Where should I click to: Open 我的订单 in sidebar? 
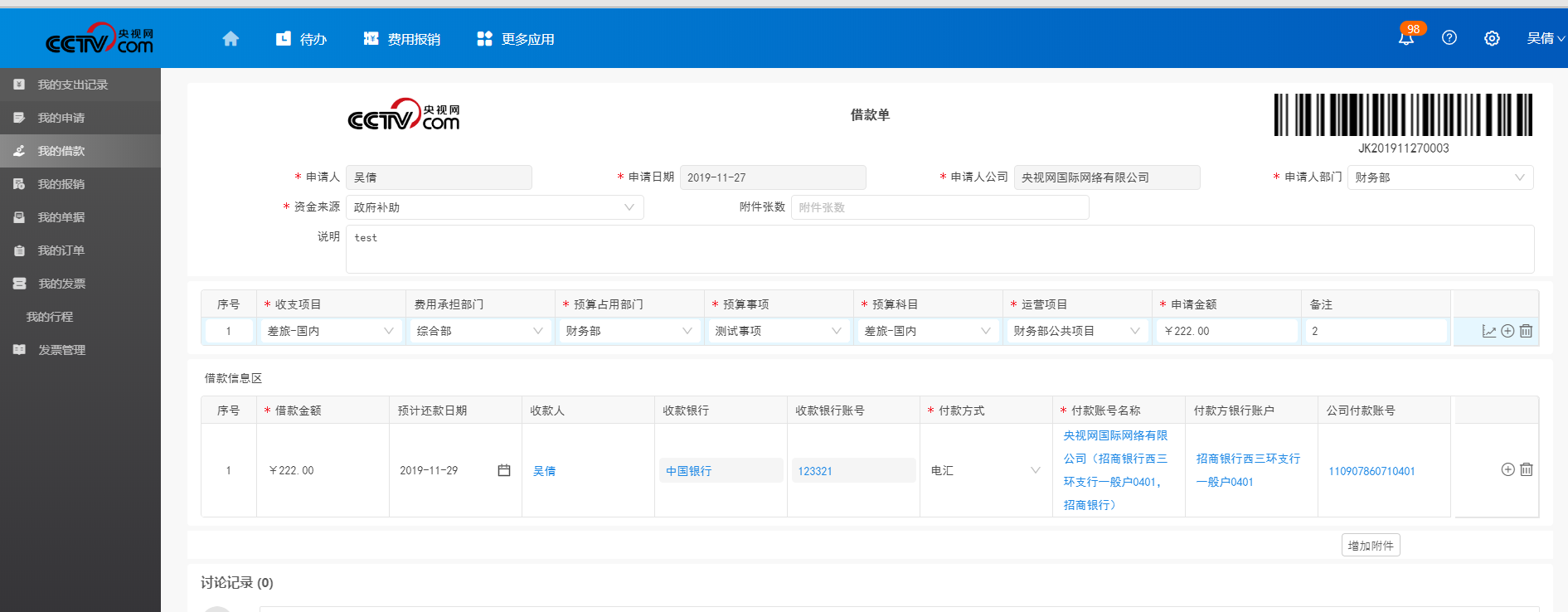click(x=80, y=250)
